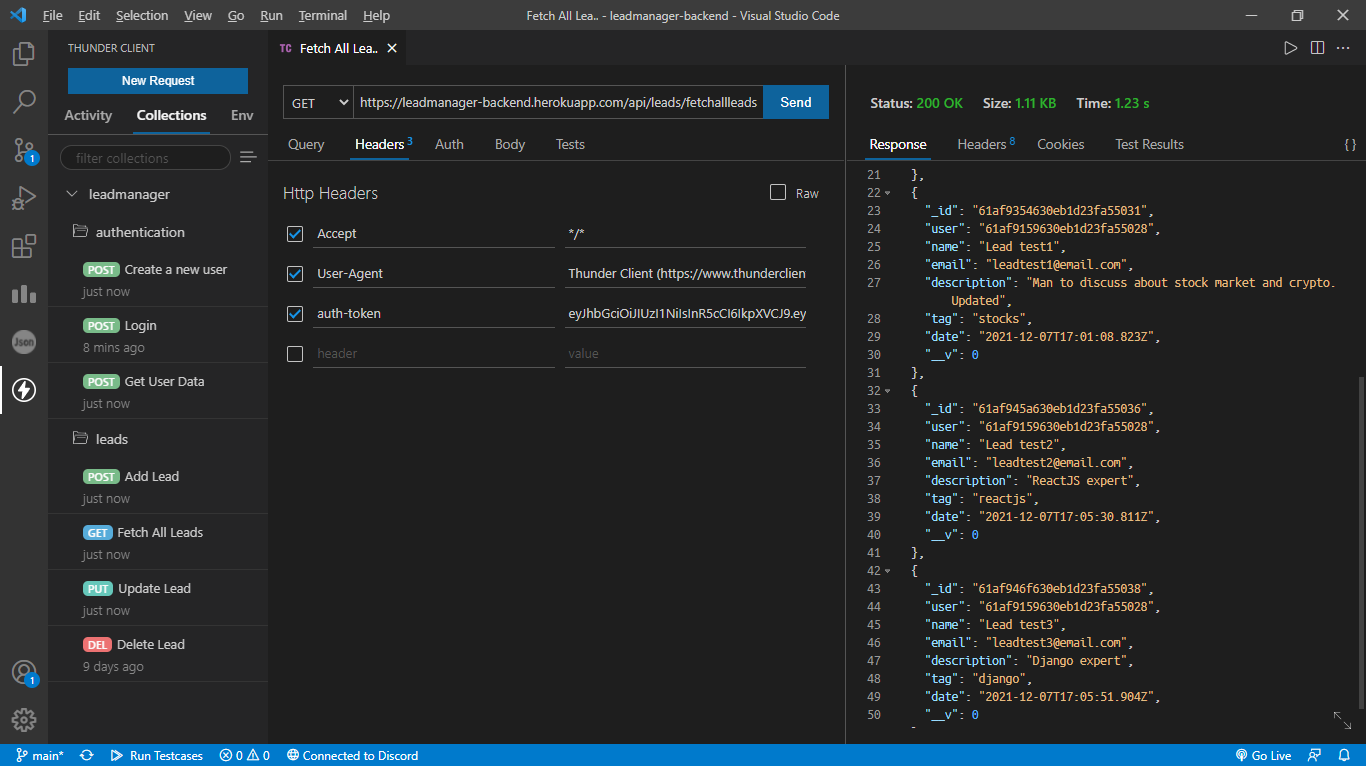
Task: Open the Cookies tab
Action: coord(1061,144)
